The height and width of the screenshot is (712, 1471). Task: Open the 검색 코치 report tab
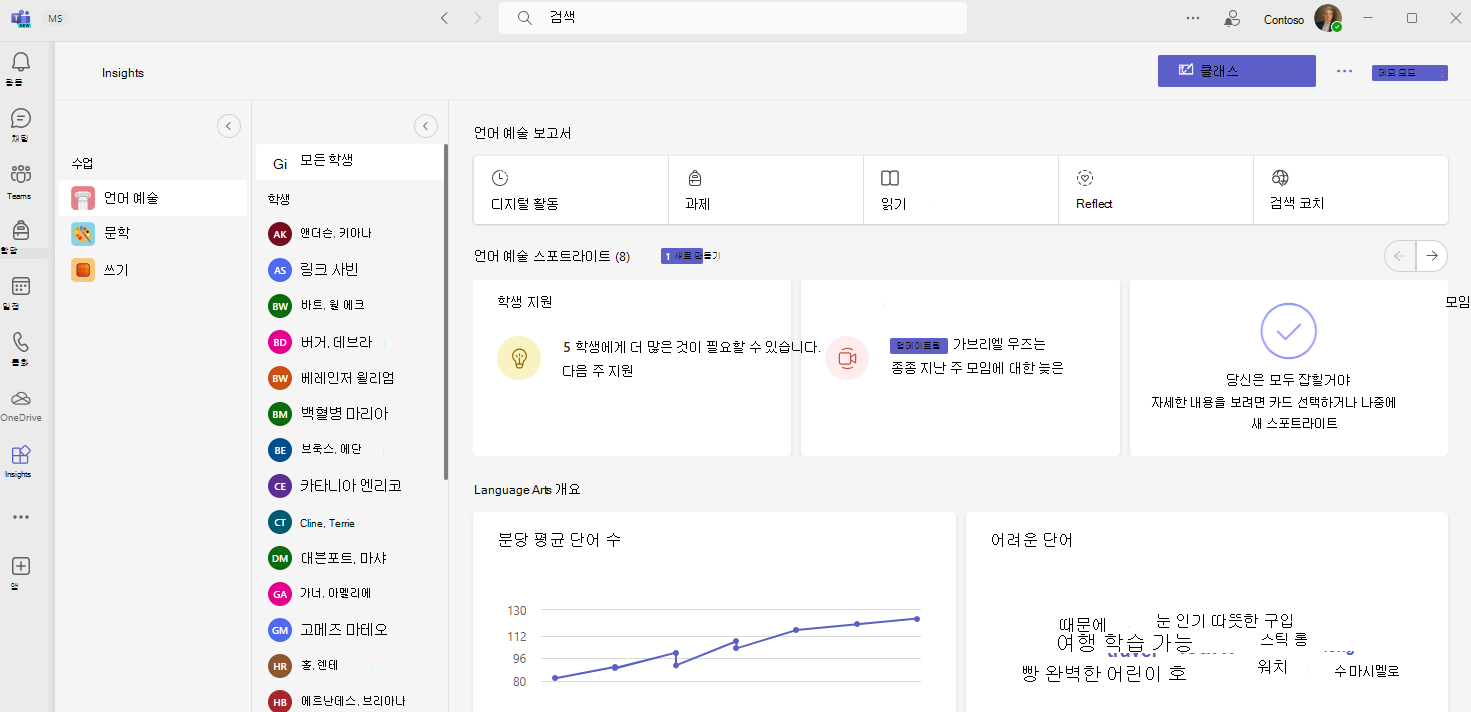(1351, 190)
